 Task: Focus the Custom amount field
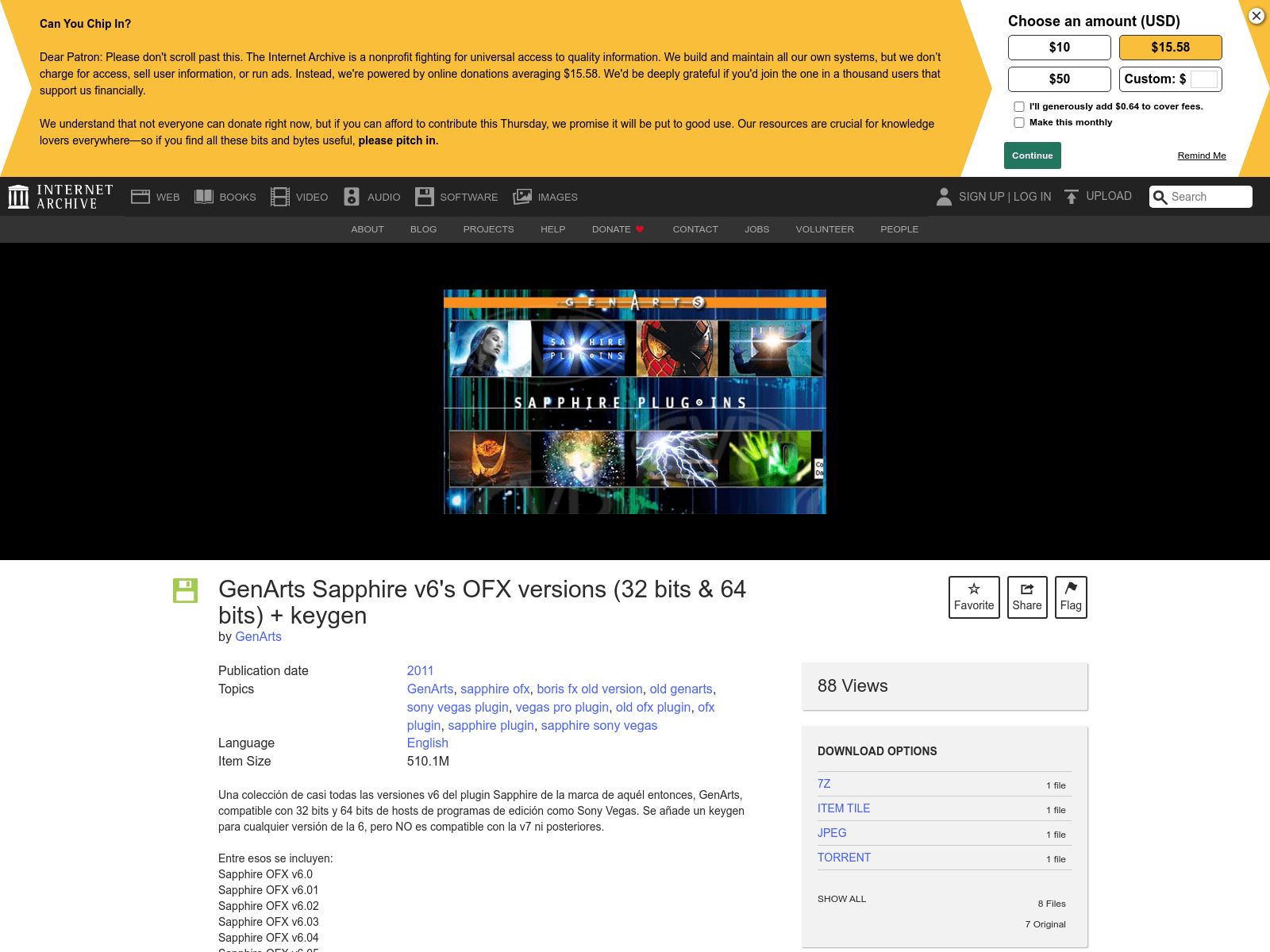tap(1204, 79)
